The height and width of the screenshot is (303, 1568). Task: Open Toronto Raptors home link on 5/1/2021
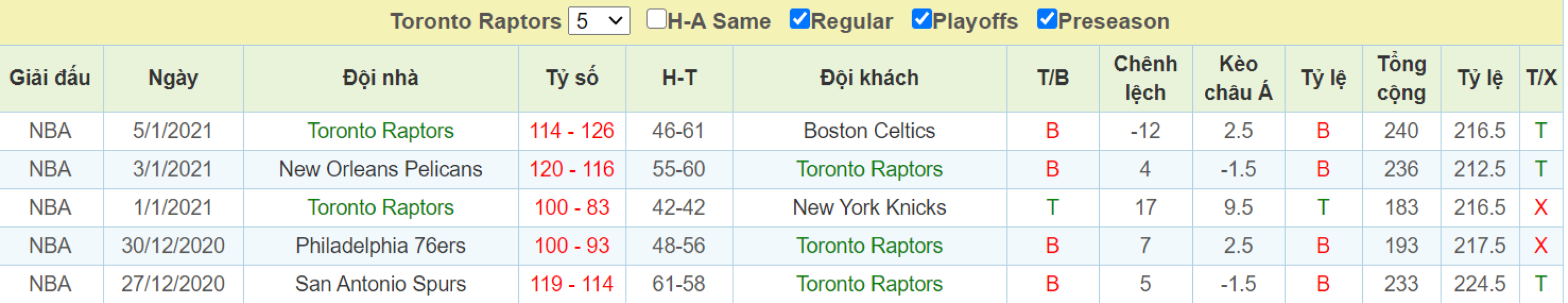380,131
